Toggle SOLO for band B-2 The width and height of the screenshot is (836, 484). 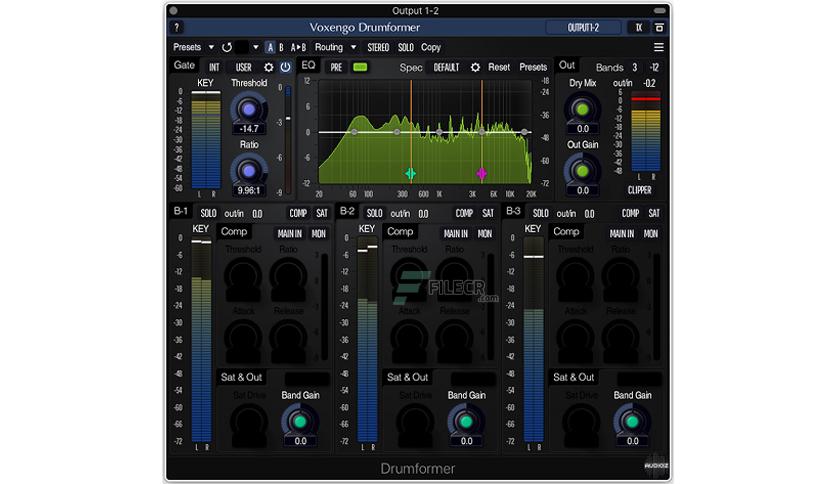[x=374, y=213]
